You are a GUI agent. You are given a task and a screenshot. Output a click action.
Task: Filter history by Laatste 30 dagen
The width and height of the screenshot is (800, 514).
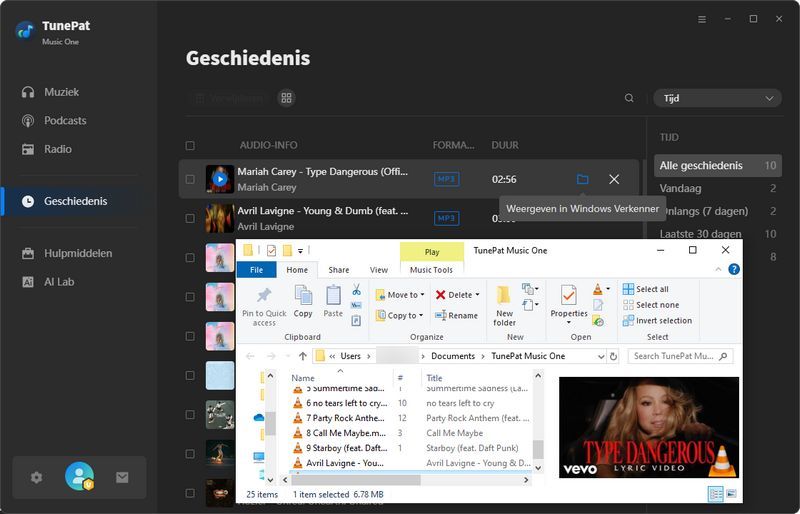tap(717, 234)
